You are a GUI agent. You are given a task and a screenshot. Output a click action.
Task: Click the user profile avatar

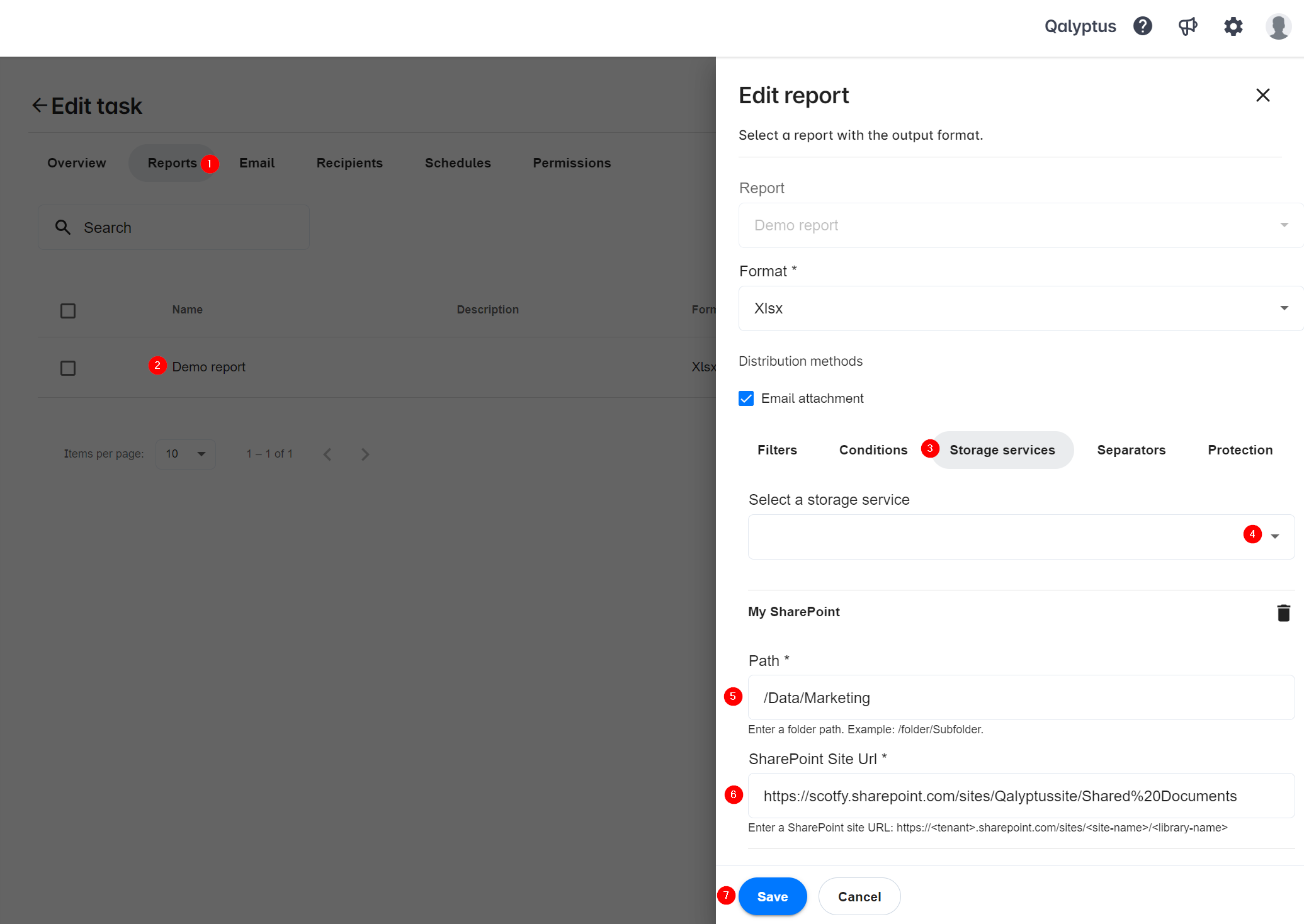[x=1278, y=26]
